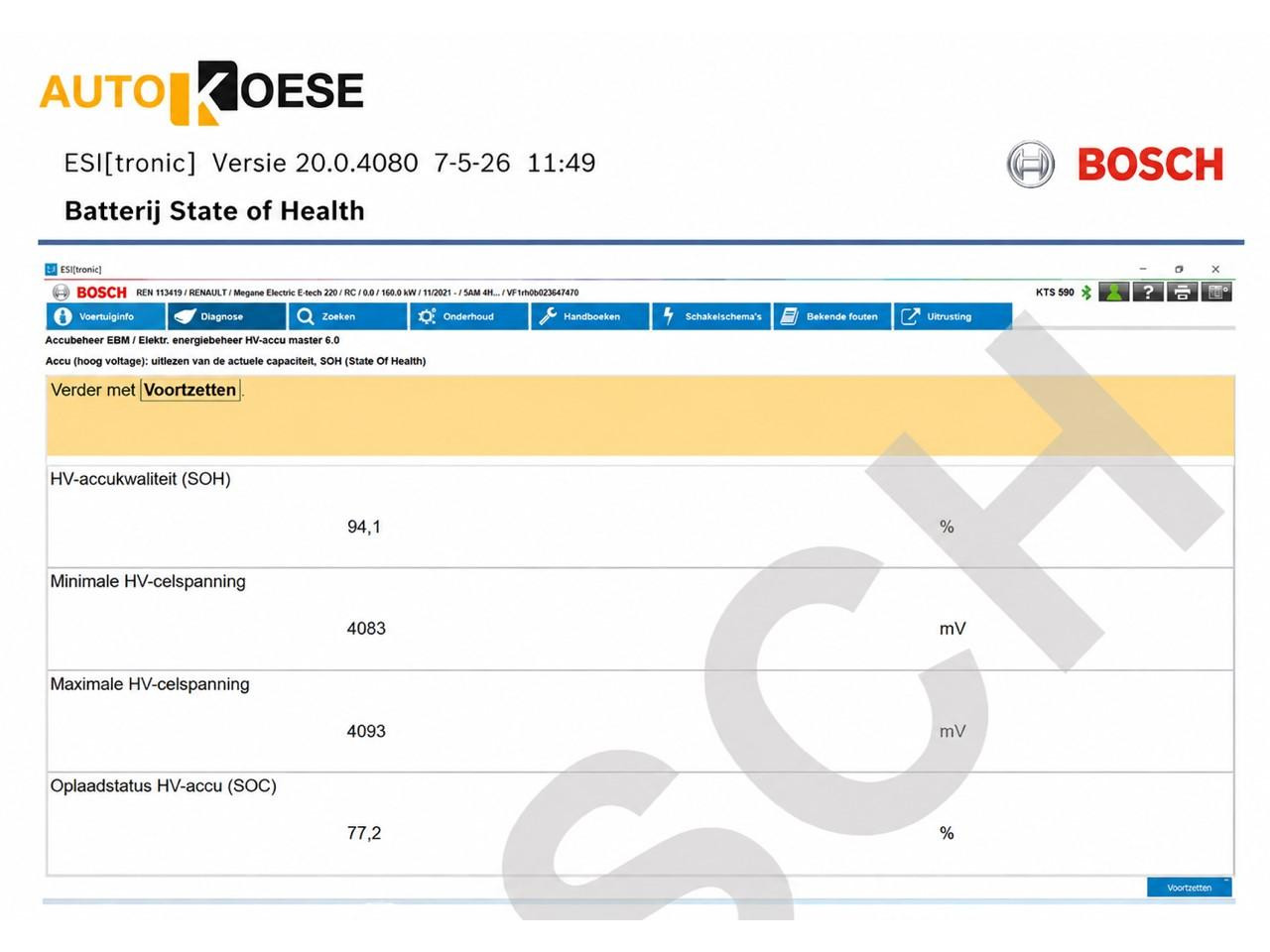
Task: Close the ESI[tronic] window
Action: coord(1215,269)
